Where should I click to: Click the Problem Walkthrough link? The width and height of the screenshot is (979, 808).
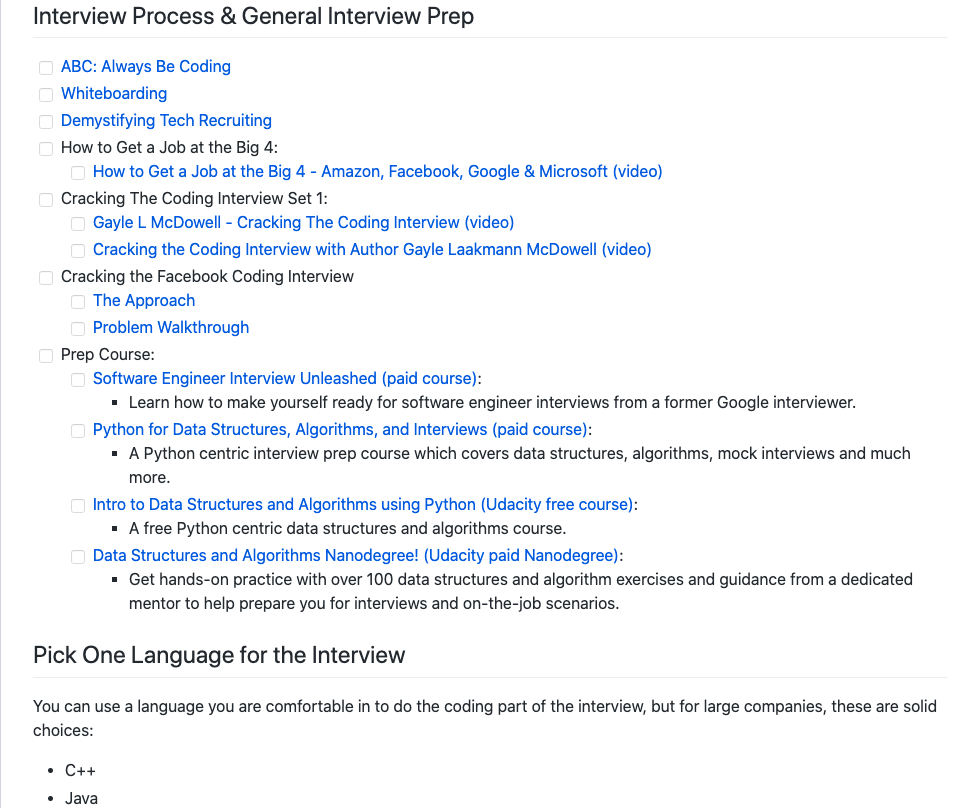(171, 328)
